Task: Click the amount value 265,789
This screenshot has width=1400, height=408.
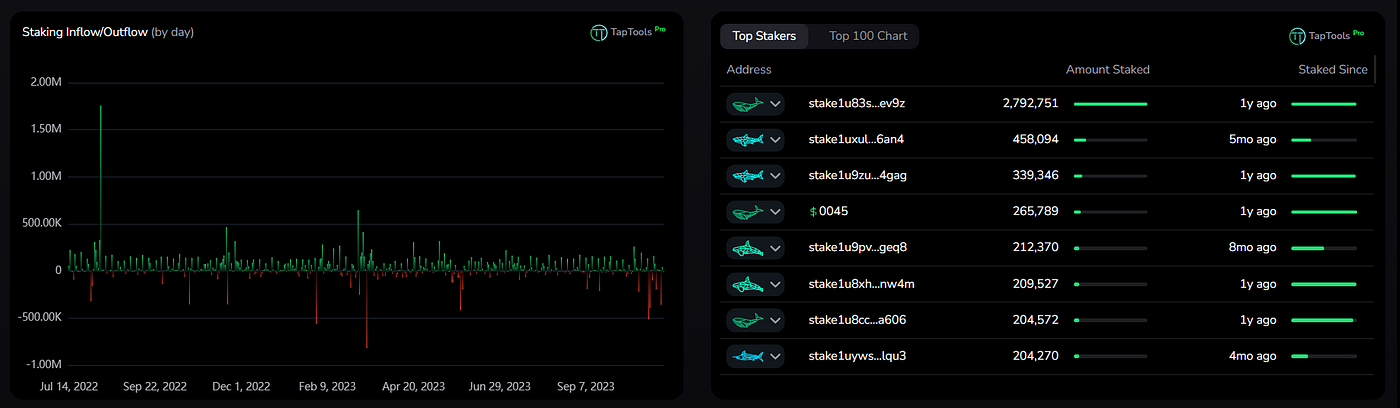Action: [x=1034, y=212]
